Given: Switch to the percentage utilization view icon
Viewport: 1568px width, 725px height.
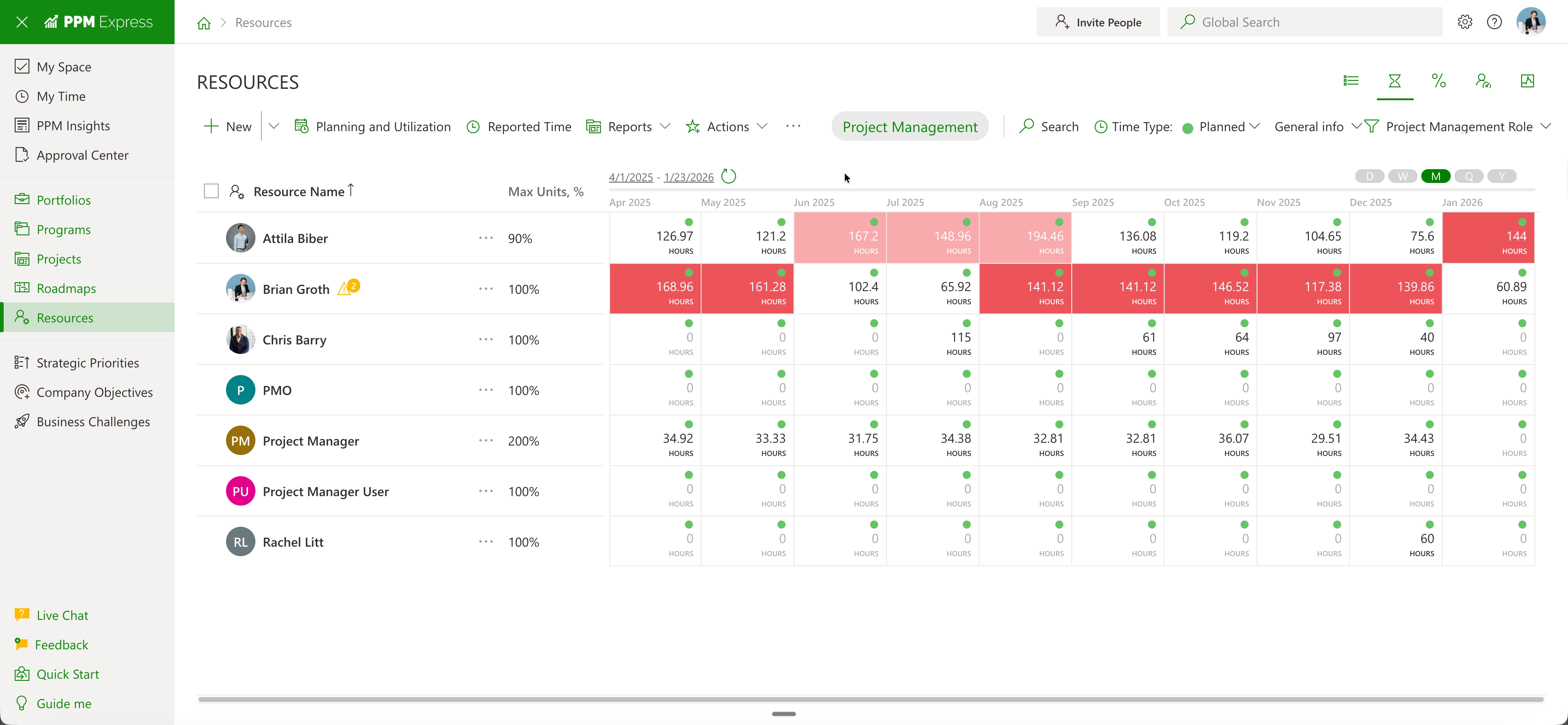Looking at the screenshot, I should coord(1438,81).
